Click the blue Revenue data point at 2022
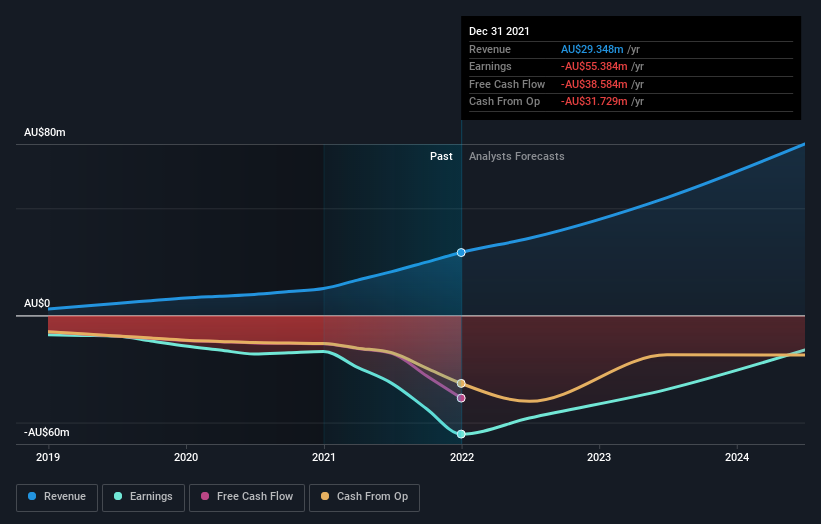821x524 pixels. 461,252
